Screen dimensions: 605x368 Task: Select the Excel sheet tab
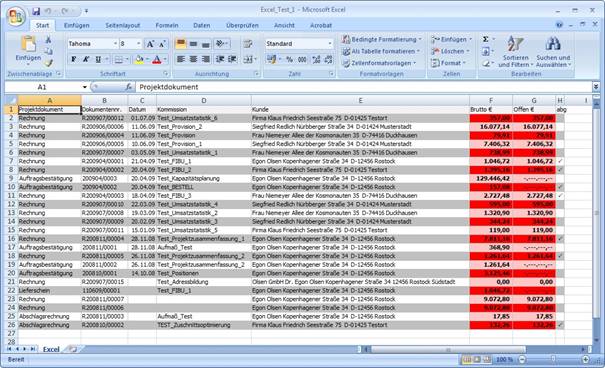tap(51, 349)
